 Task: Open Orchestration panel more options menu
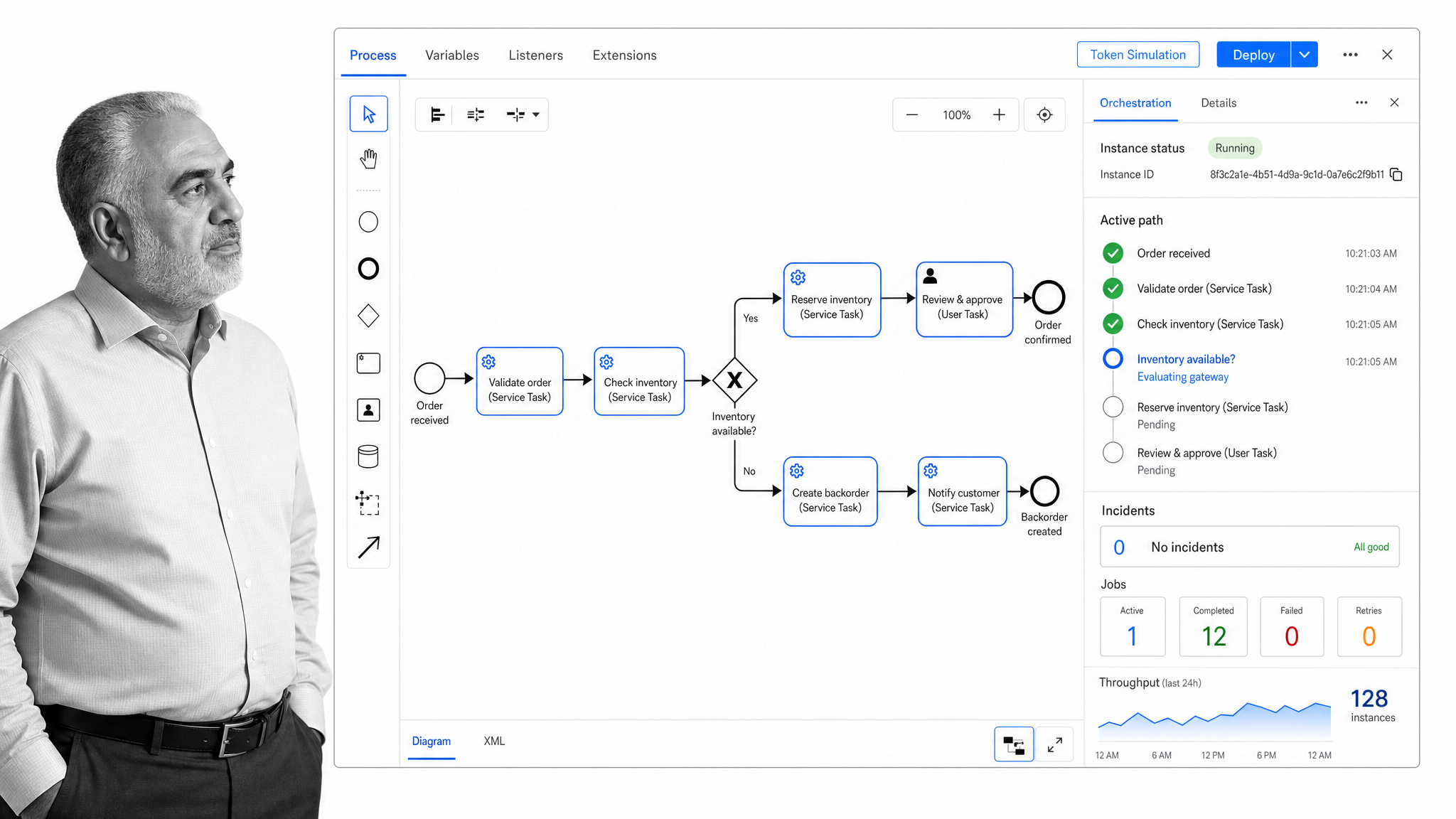1361,102
